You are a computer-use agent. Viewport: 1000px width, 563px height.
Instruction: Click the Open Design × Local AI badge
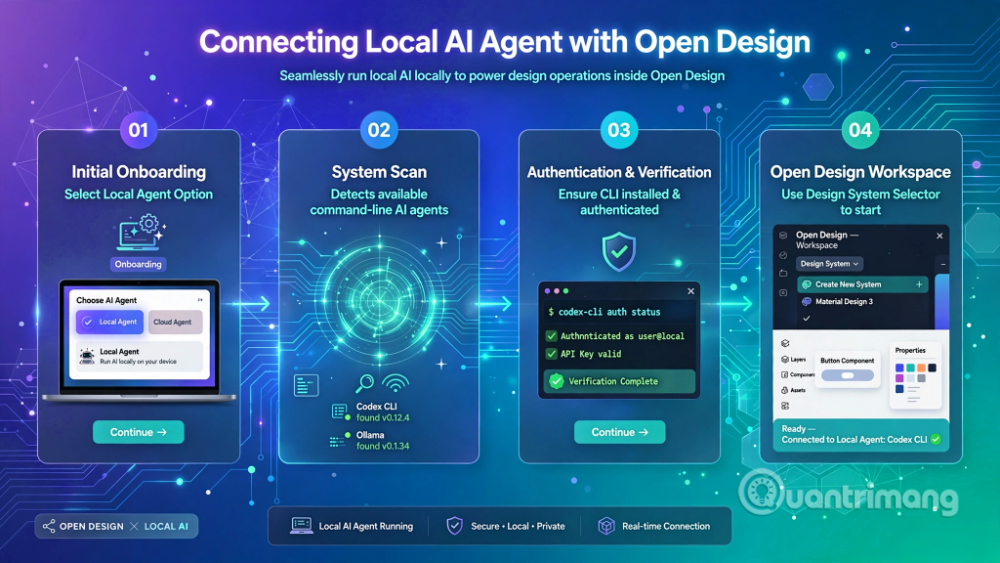pos(116,526)
